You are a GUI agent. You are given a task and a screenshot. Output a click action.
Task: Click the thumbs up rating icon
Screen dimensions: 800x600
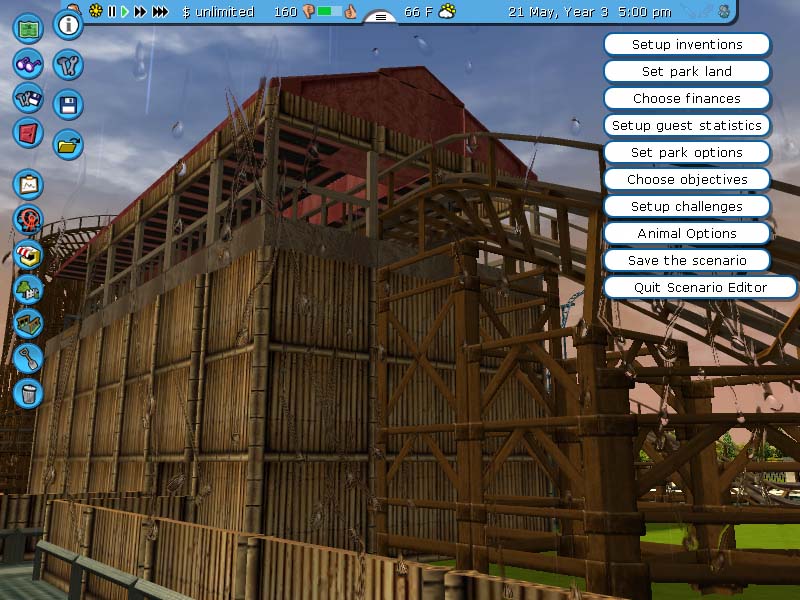click(350, 12)
